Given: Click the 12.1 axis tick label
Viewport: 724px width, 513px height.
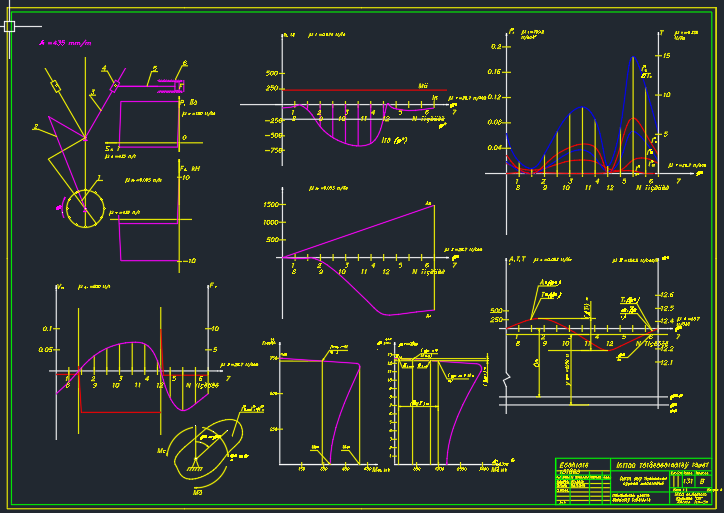Looking at the screenshot, I should 667,363.
